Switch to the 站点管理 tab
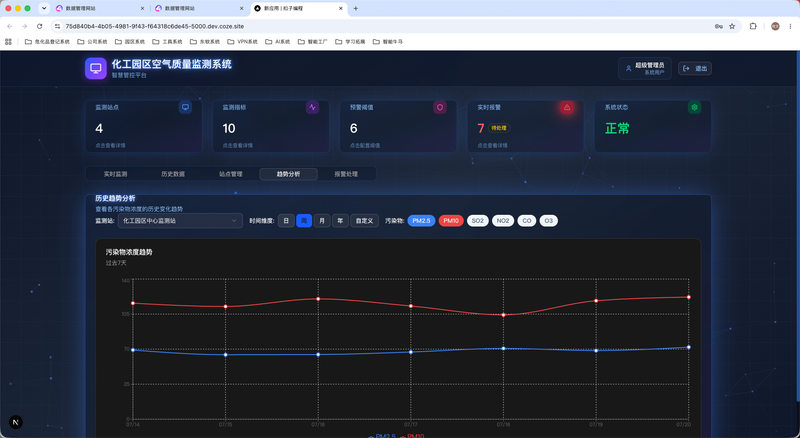This screenshot has width=800, height=438. pos(231,174)
